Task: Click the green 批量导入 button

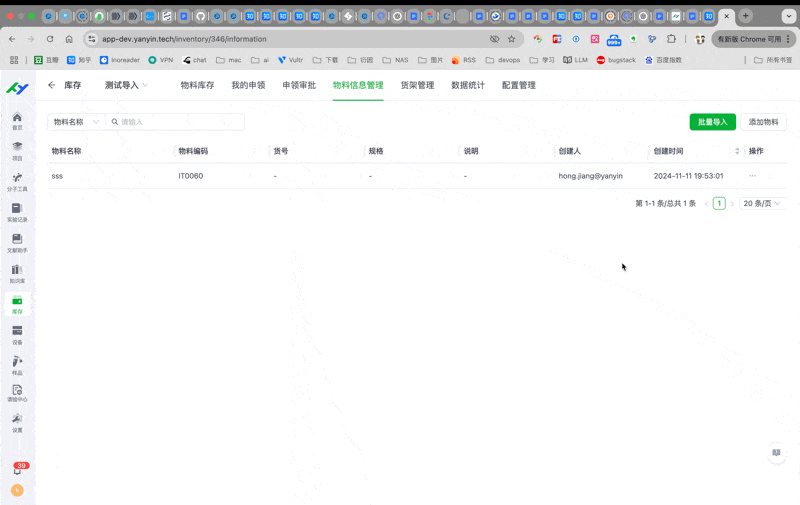Action: click(712, 122)
